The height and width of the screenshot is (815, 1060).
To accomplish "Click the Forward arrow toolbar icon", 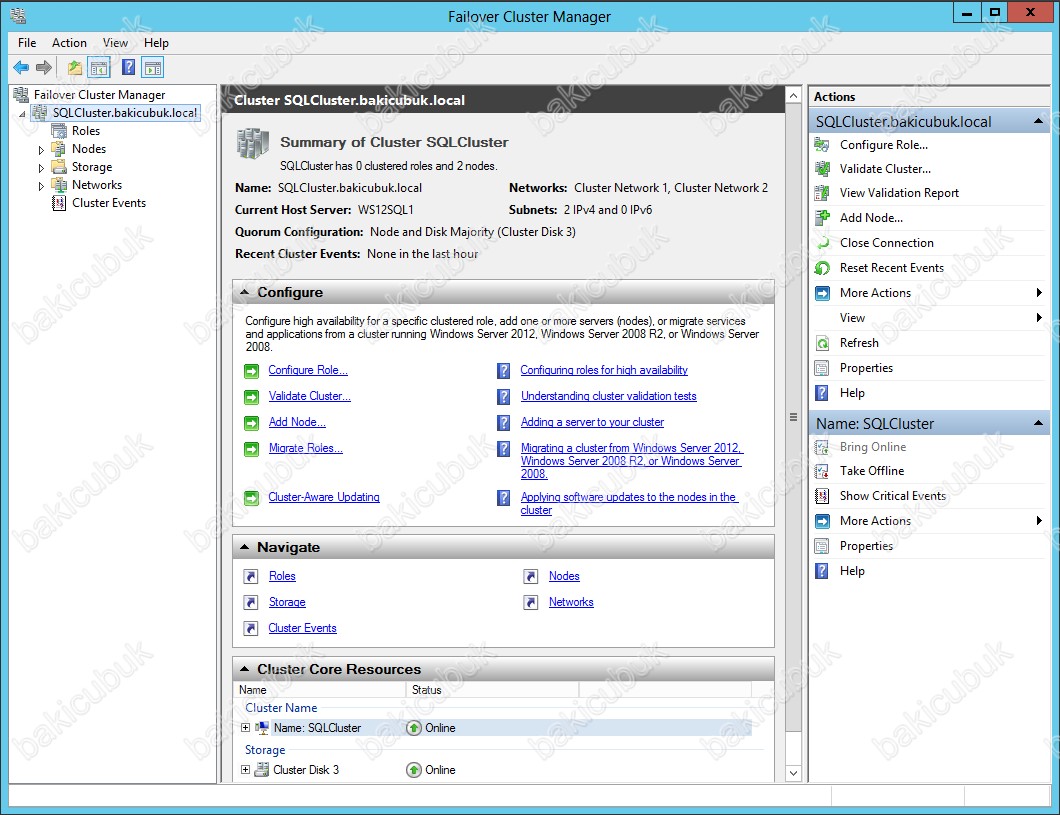I will (44, 68).
